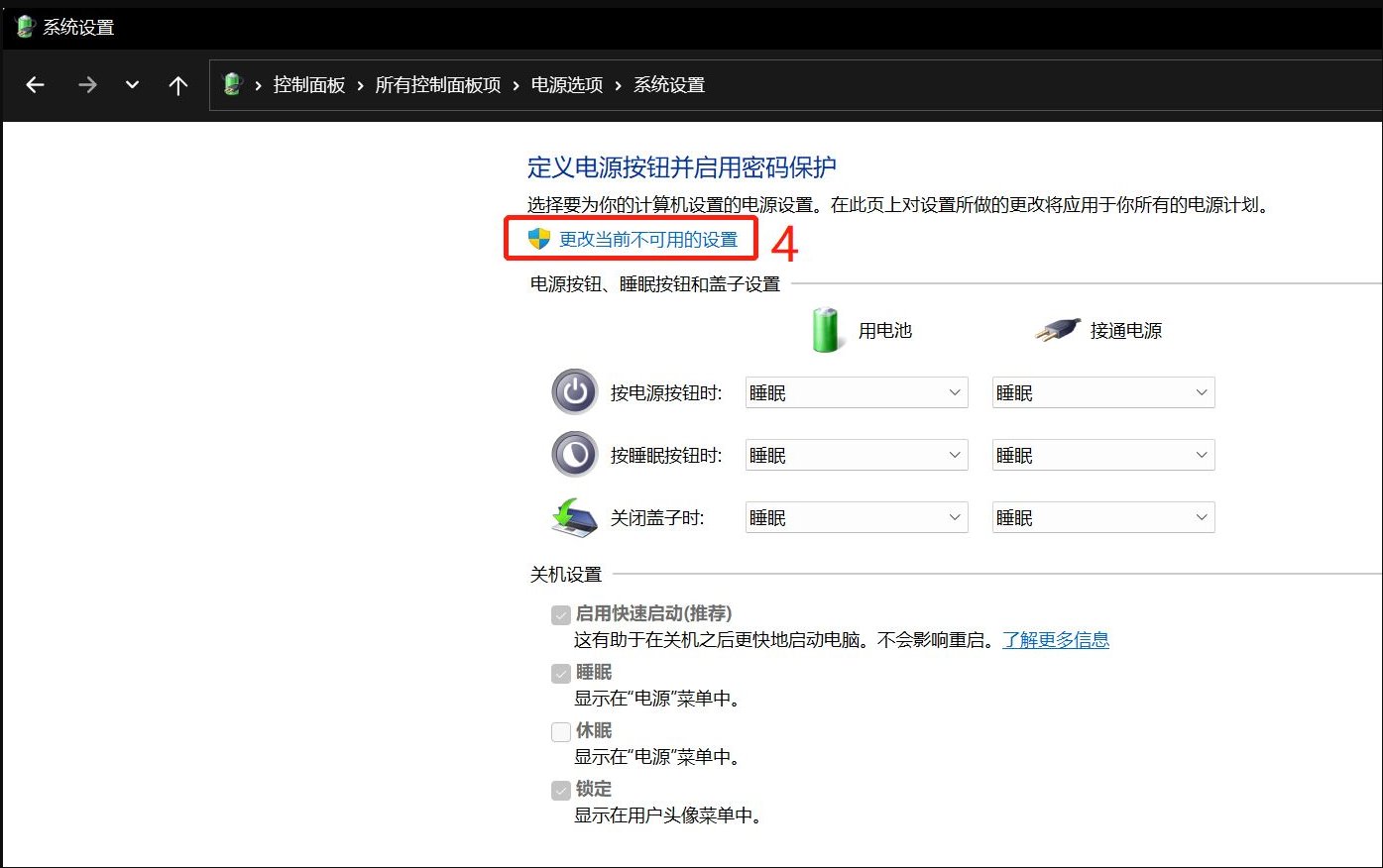Viewport: 1383px width, 868px height.
Task: Navigate to 控制面板 in the breadcrumb
Action: coord(309,84)
